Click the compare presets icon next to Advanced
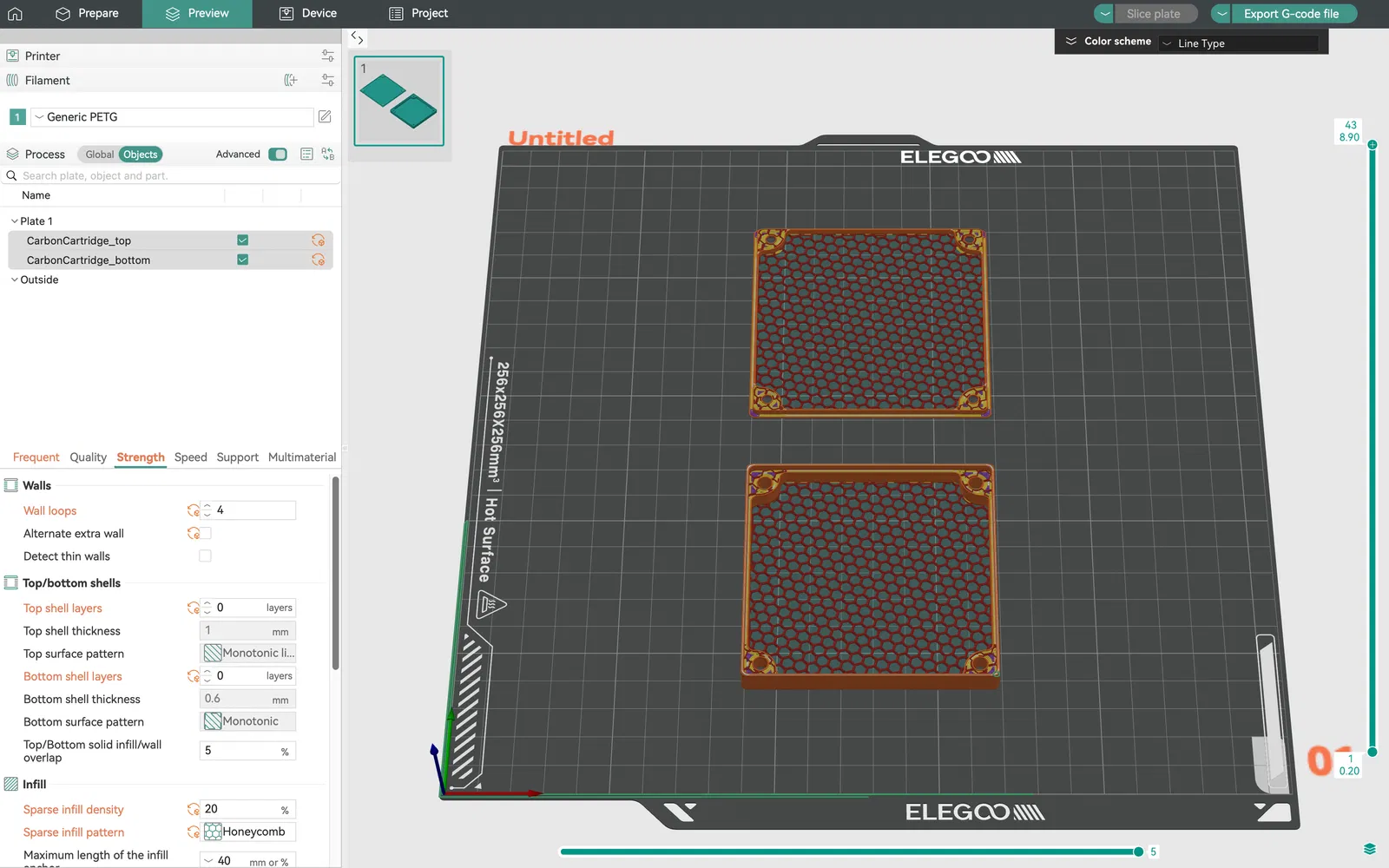 coord(327,154)
